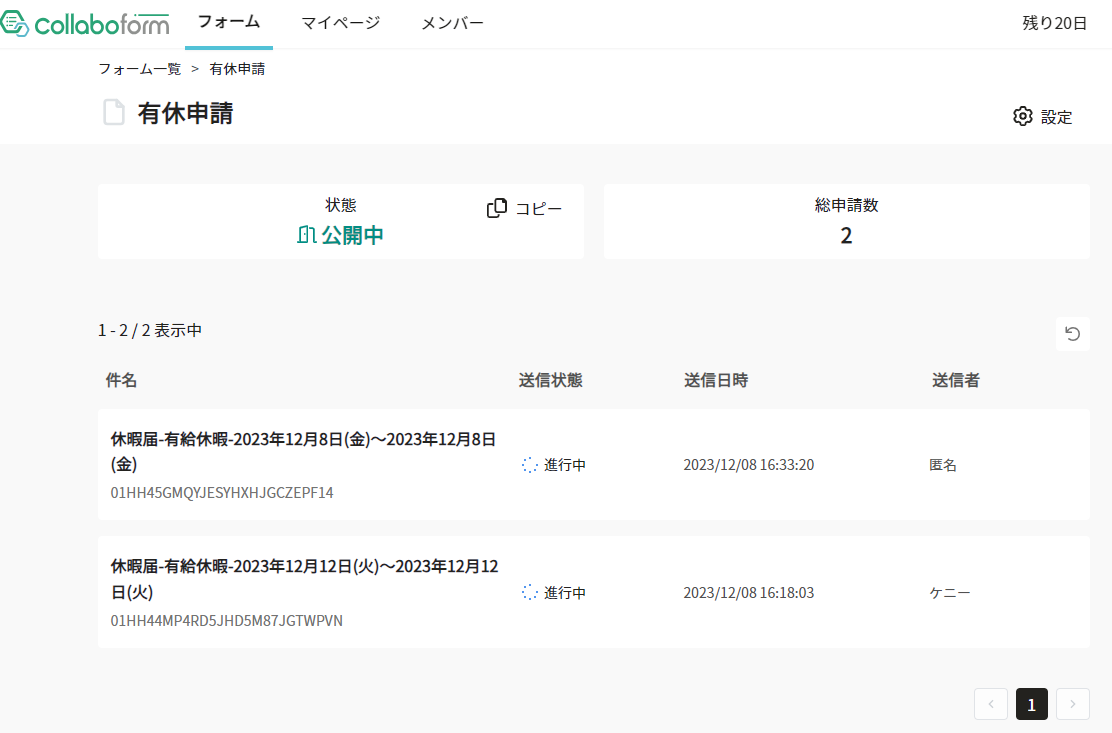Click the document icon beside 有休申請 title
The image size is (1112, 733).
coord(113,113)
